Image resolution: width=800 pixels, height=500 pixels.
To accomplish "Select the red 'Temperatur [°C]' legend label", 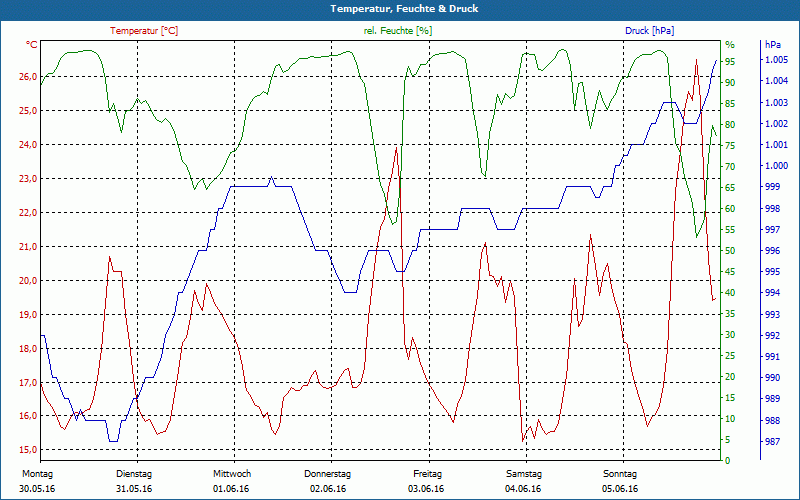I will click(x=144, y=31).
